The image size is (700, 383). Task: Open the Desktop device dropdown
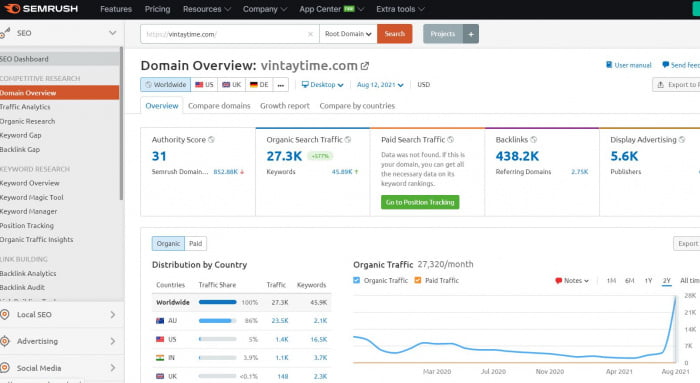[322, 85]
